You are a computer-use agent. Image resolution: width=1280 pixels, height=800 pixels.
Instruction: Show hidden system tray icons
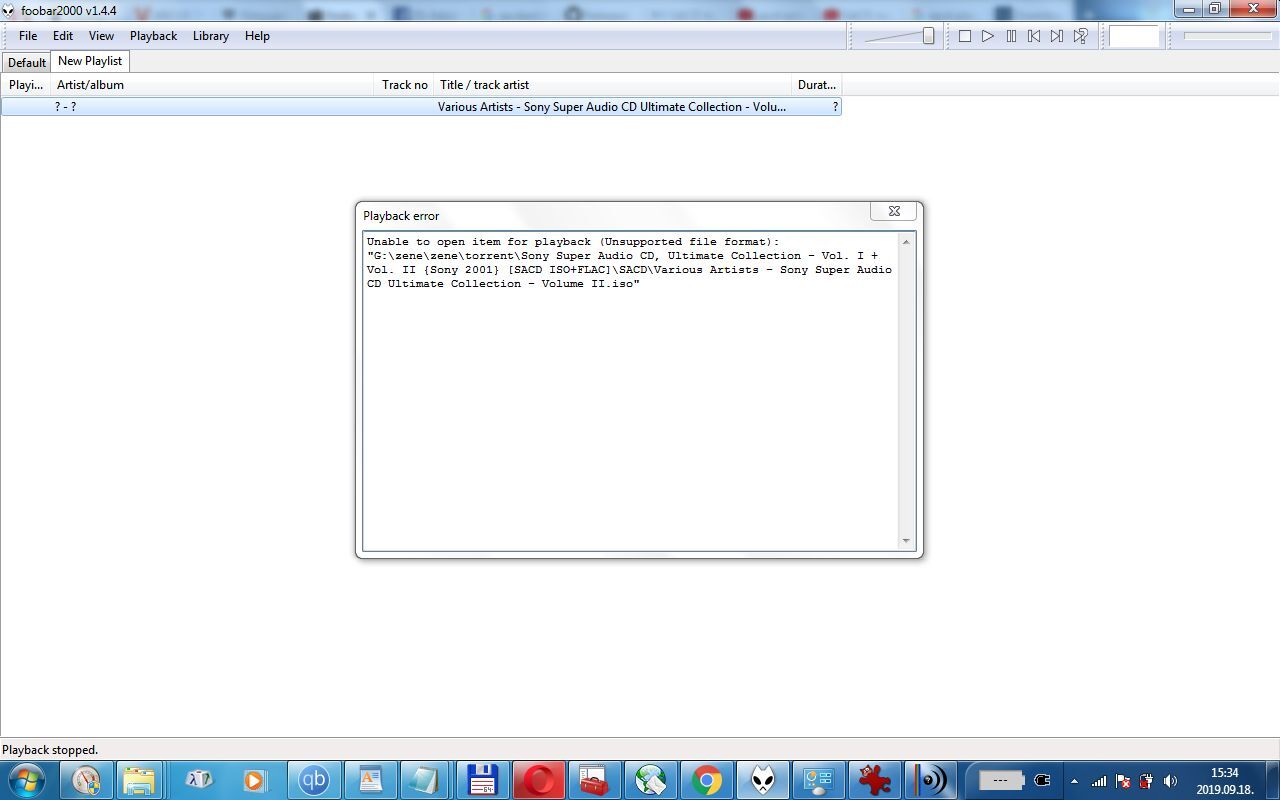pos(1074,781)
